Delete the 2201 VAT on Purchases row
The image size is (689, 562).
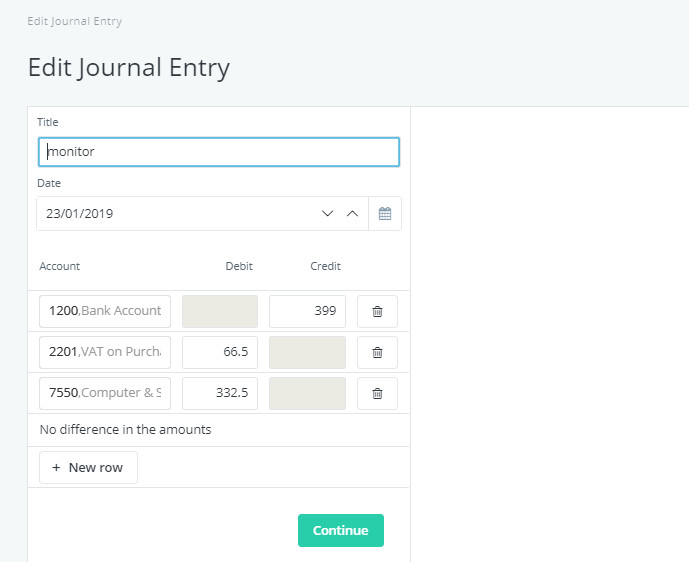click(377, 352)
